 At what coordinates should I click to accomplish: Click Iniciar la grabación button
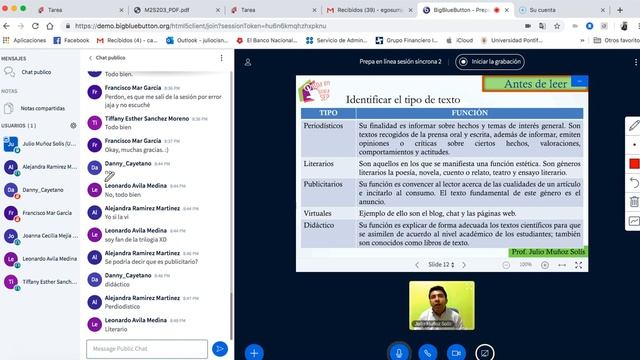[489, 62]
